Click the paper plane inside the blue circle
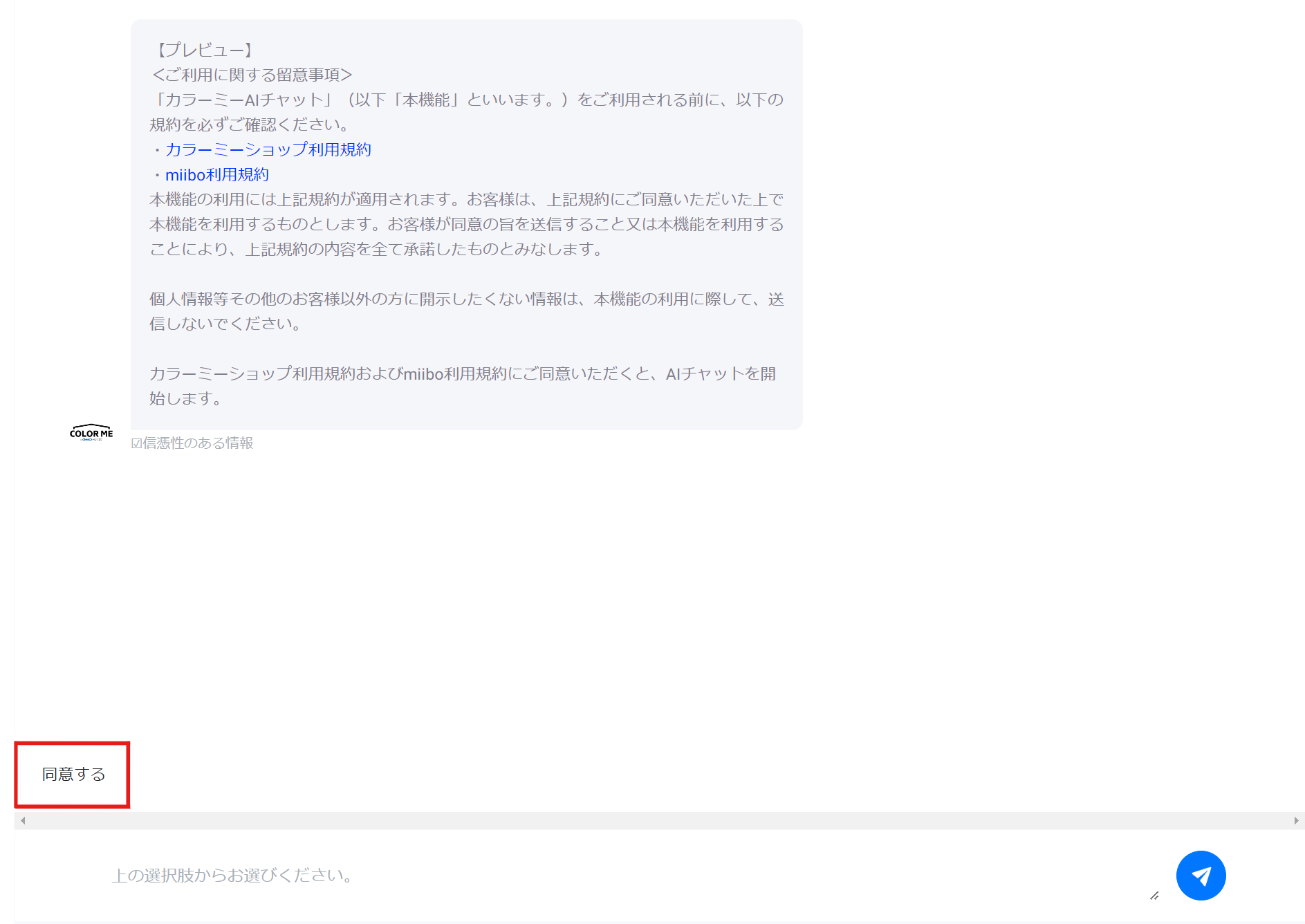 coord(1201,875)
